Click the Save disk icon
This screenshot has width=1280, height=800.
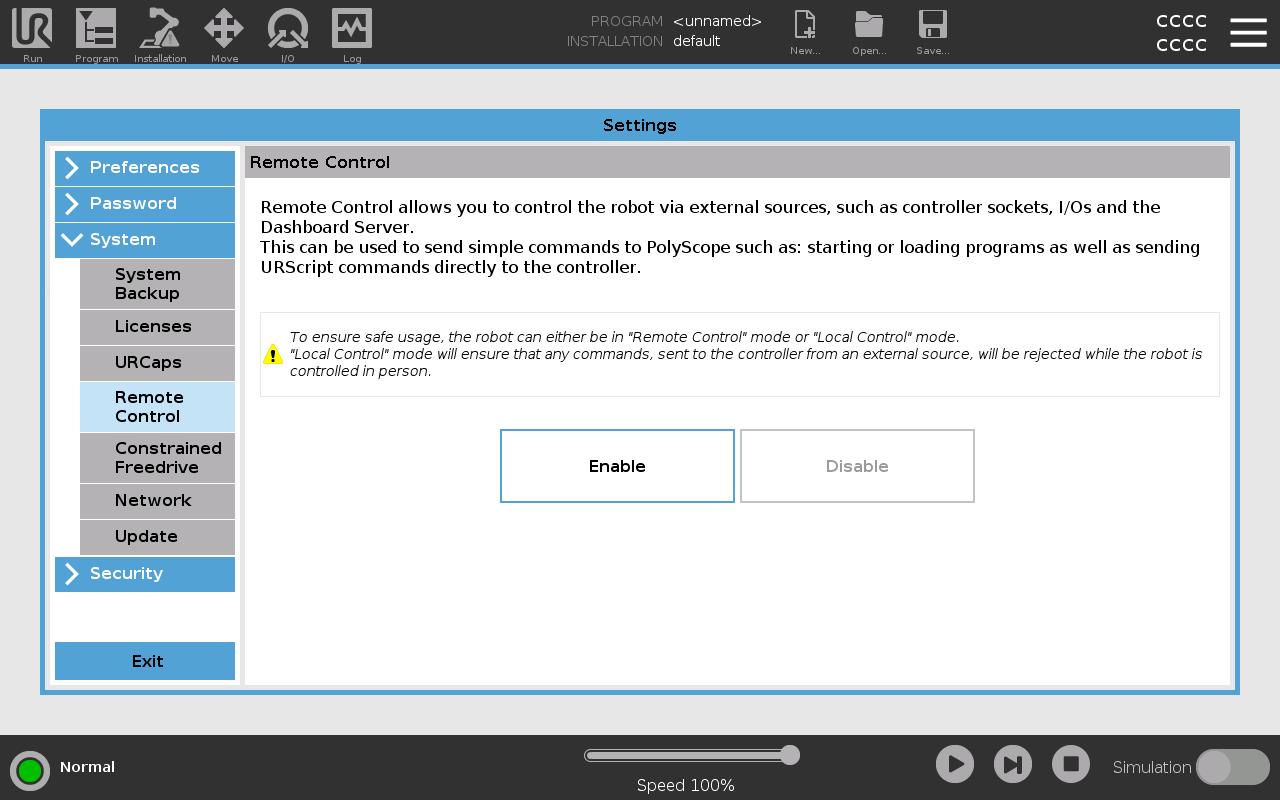click(933, 25)
